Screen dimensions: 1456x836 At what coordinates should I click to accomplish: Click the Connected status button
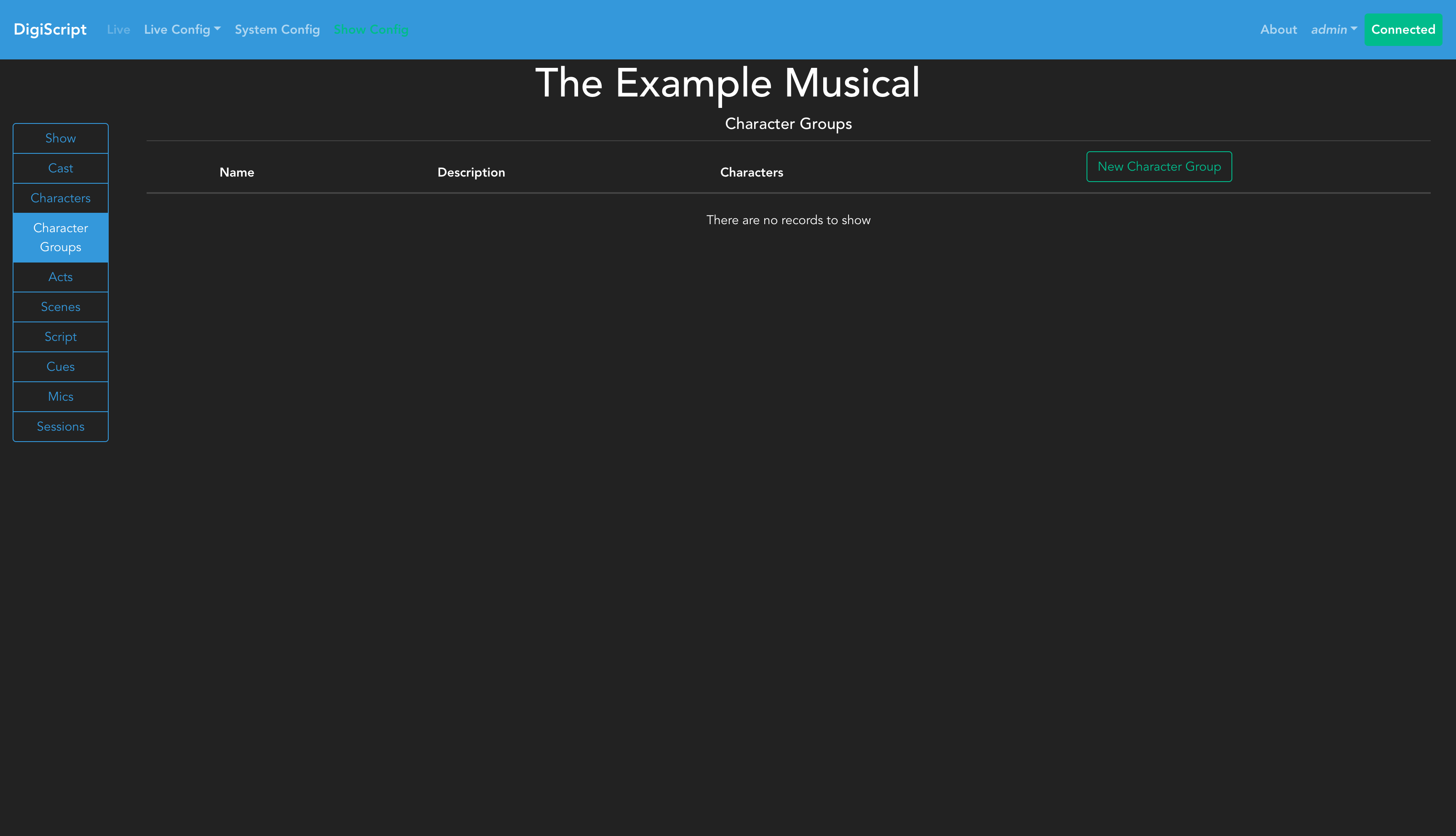coord(1402,29)
